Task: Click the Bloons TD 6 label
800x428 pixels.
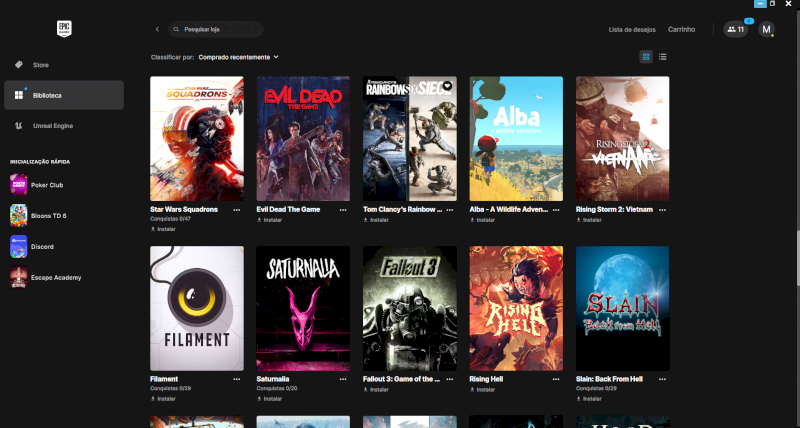Action: click(48, 215)
